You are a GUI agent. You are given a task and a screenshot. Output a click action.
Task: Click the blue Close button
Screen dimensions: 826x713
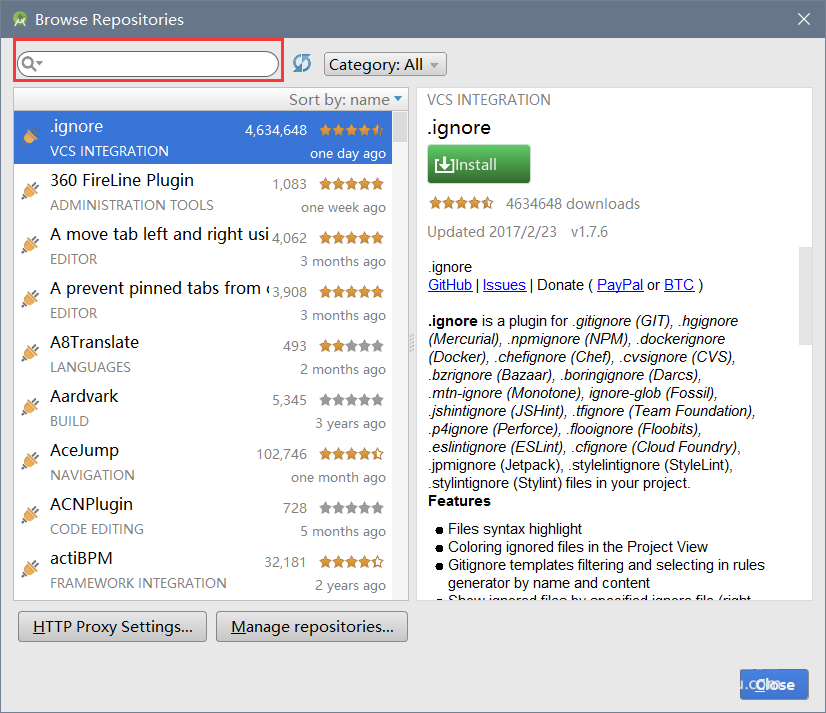[x=774, y=685]
